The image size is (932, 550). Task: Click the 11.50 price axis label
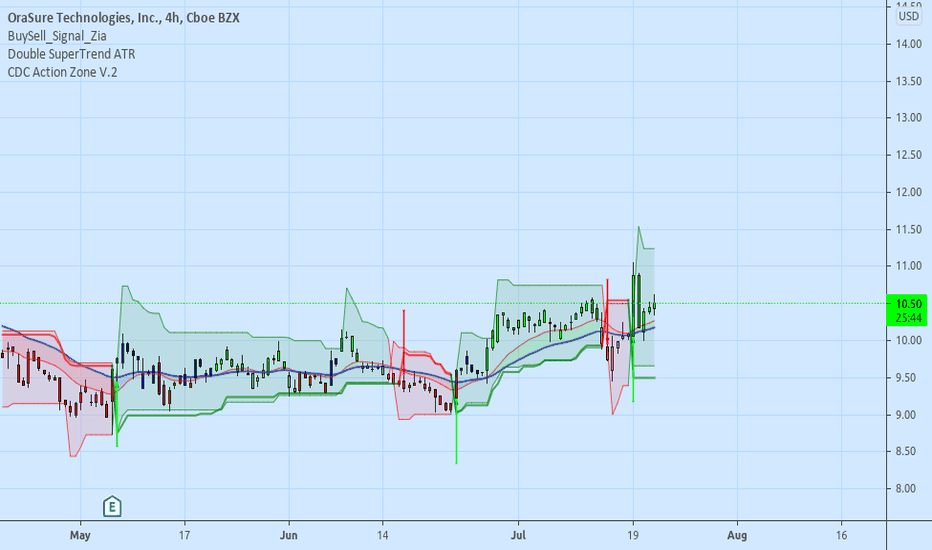point(909,230)
